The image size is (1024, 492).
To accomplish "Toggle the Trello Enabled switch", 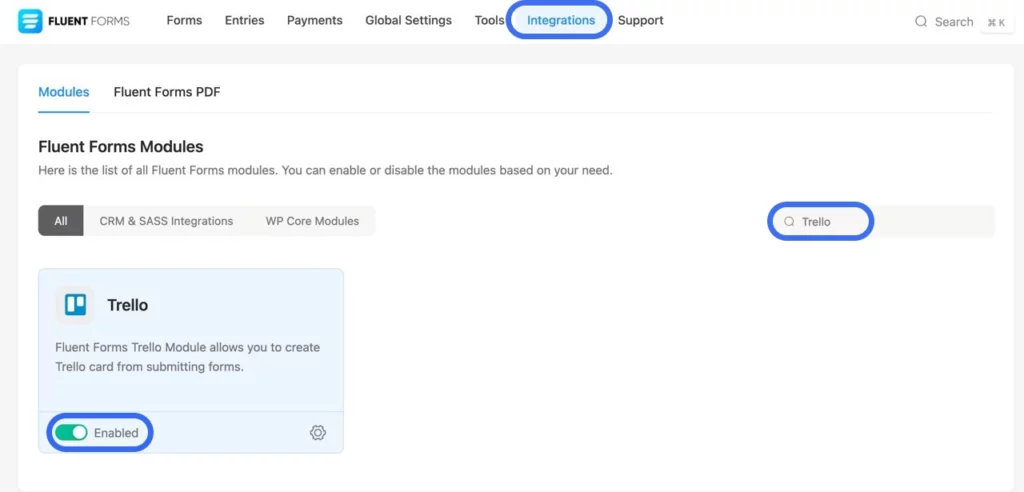I will point(71,433).
